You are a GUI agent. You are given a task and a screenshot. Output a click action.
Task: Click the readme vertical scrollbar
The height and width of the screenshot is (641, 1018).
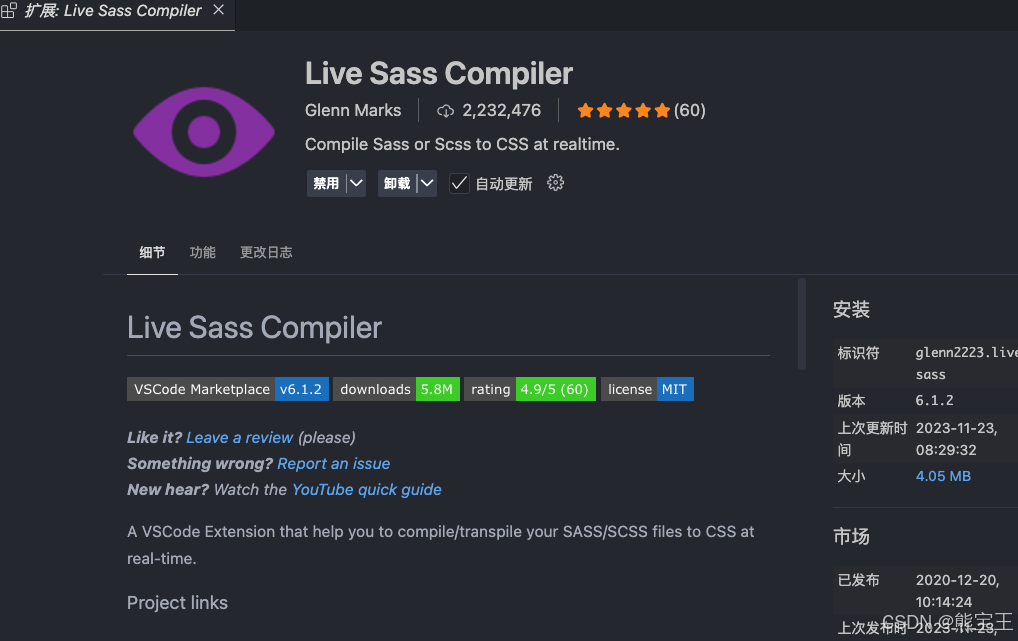coord(802,324)
